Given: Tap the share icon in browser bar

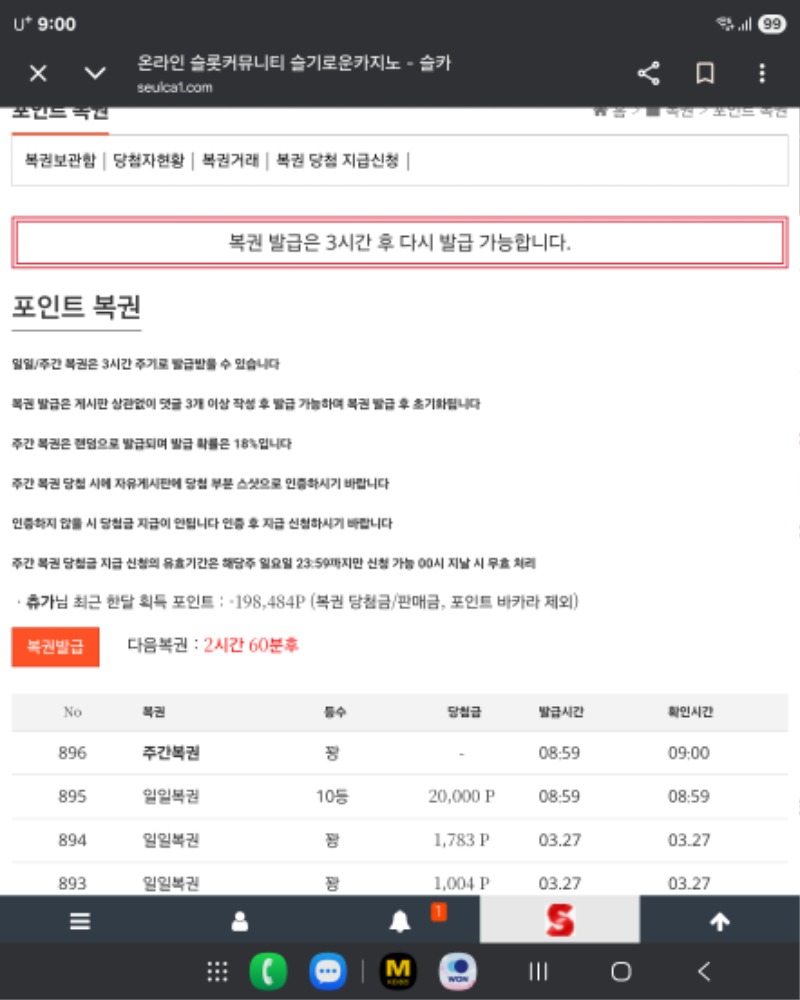Looking at the screenshot, I should point(648,73).
